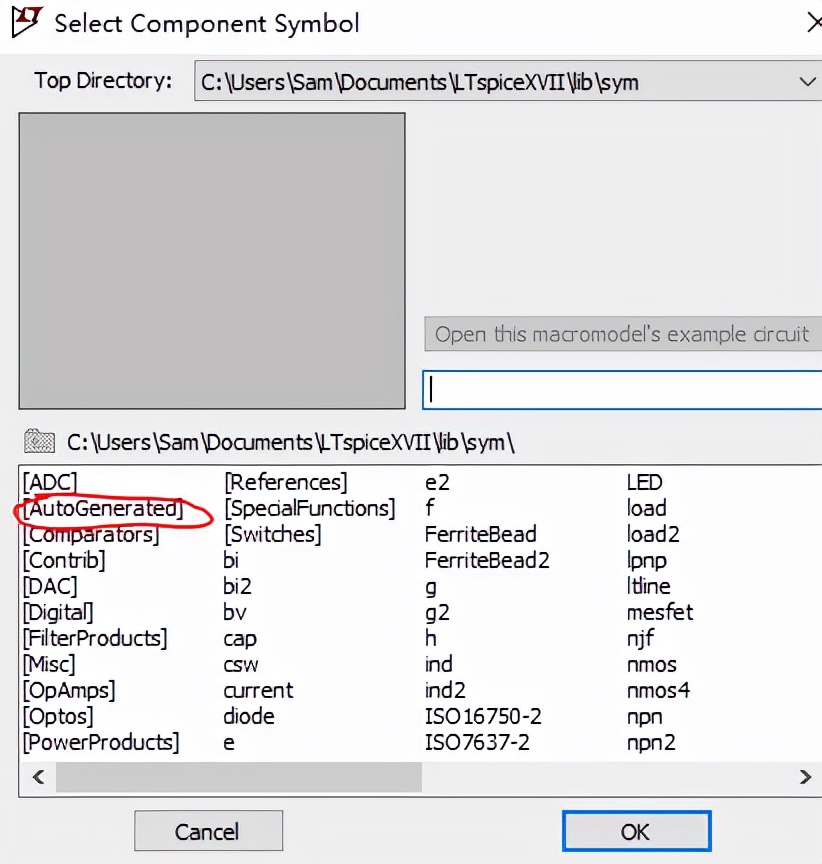Select the e2 symbol

pyautogui.click(x=437, y=482)
